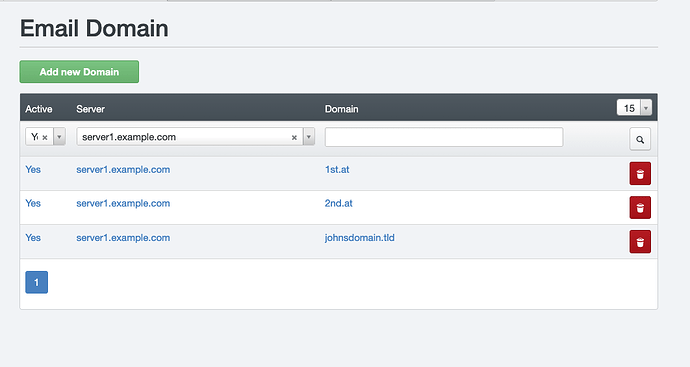Screen dimensions: 690x367
Task: Open the johnsdomain.tld domain link
Action: pos(360,238)
